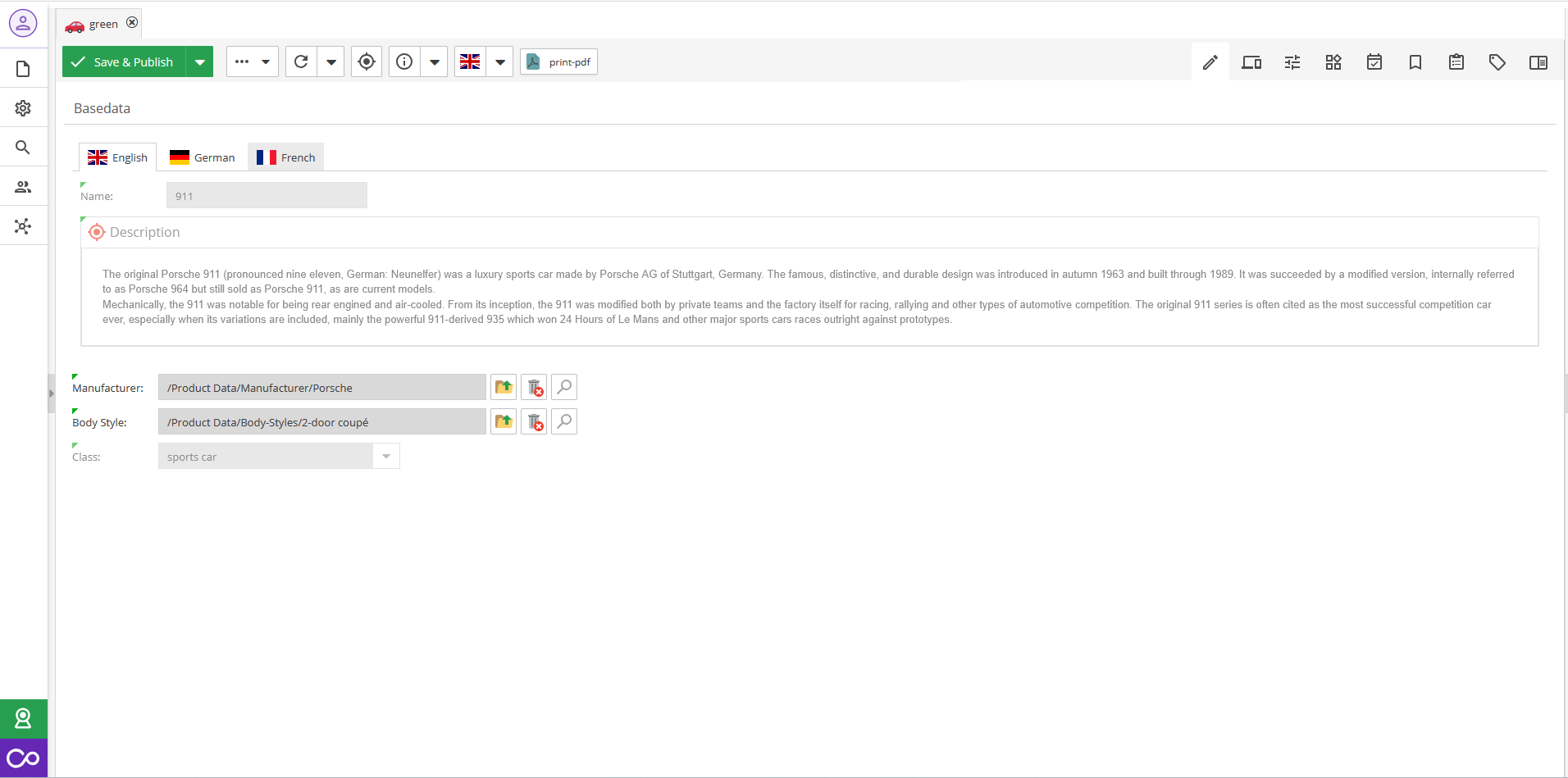Screen dimensions: 1568x778
Task: Open the Versions bookmark tab icon
Action: [1415, 62]
